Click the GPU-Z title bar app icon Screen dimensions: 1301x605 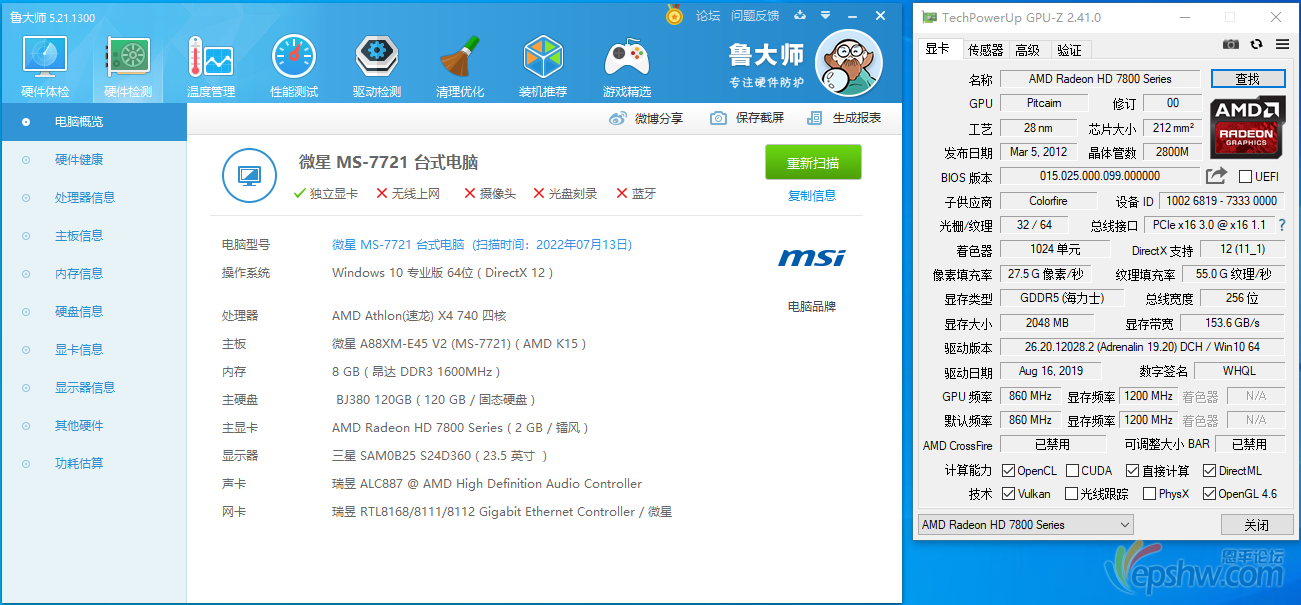click(x=929, y=17)
